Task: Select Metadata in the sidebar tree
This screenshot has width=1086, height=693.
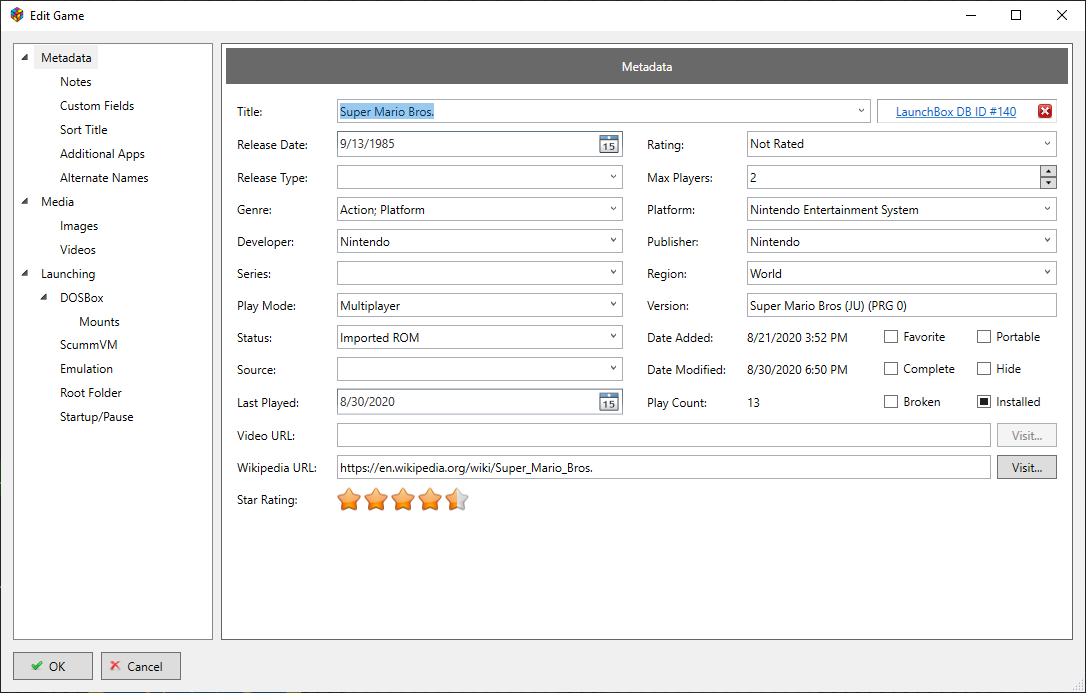Action: [x=66, y=57]
